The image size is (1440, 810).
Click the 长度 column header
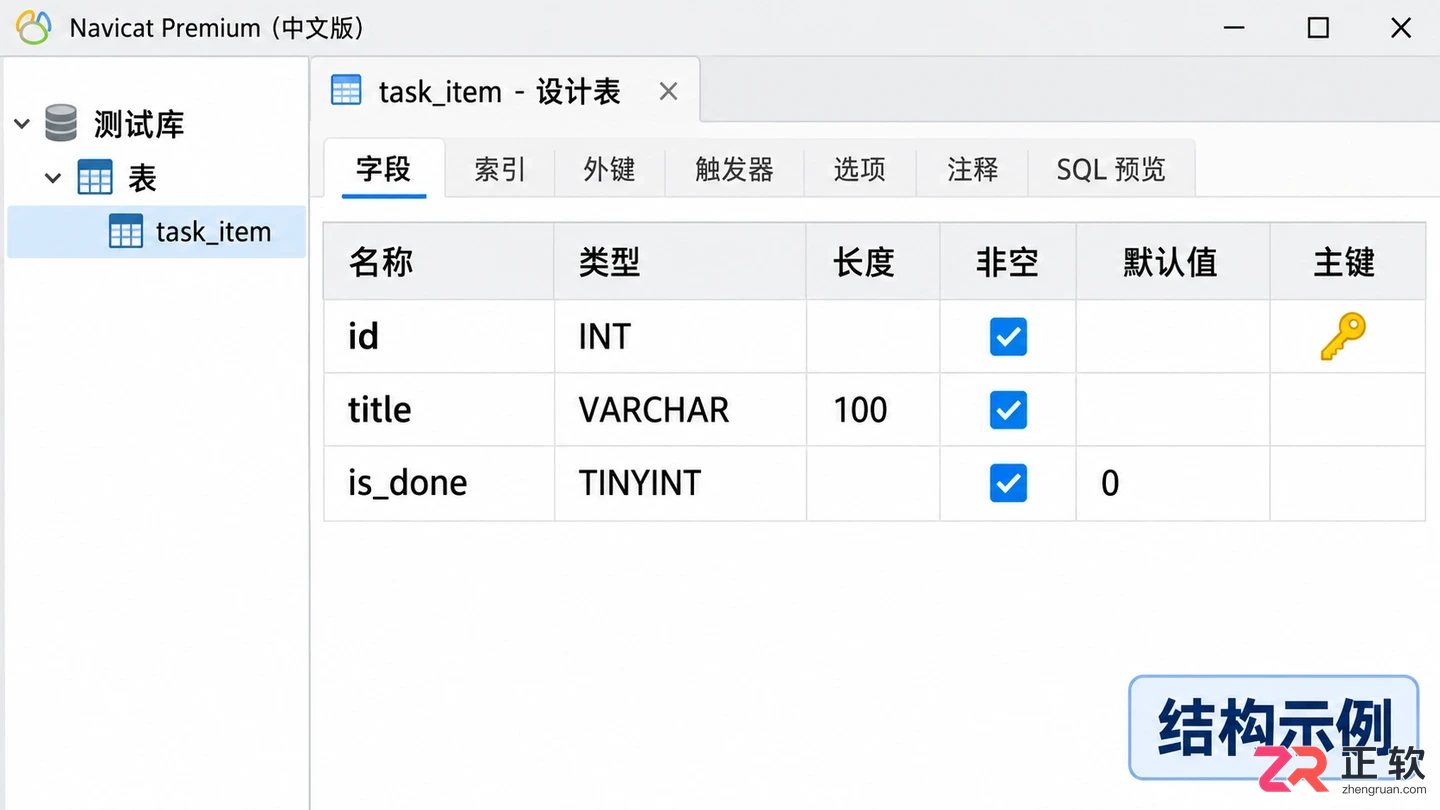pos(873,262)
